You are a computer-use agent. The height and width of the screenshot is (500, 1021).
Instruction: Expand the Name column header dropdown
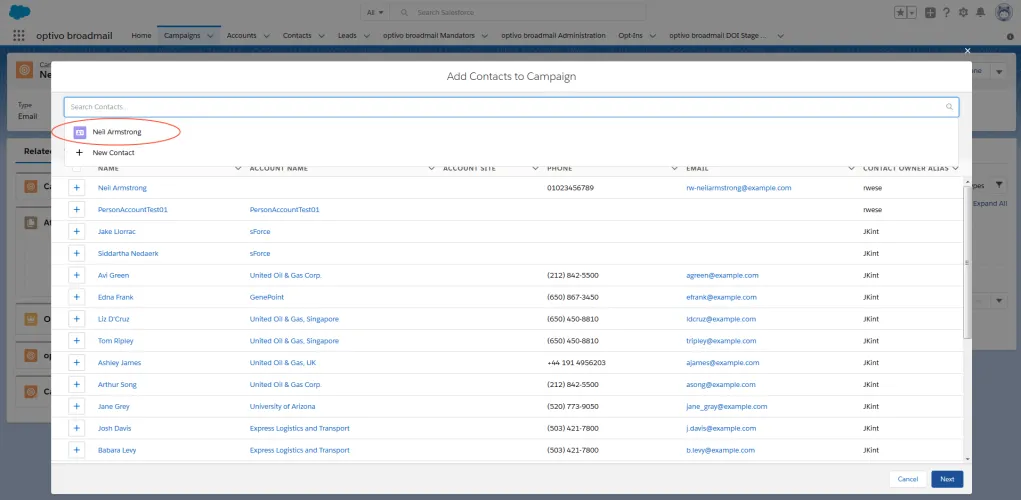[238, 168]
